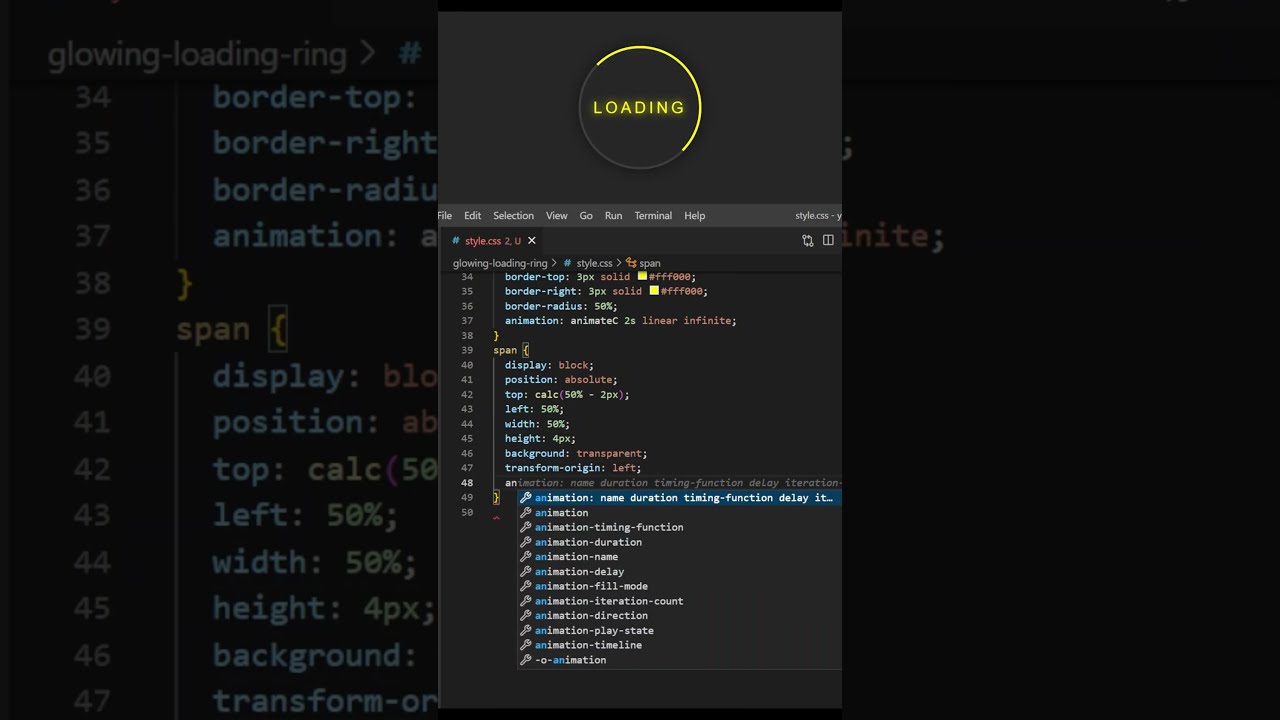Click wrench icon beside animation-duration
The height and width of the screenshot is (720, 1280).
tap(526, 542)
